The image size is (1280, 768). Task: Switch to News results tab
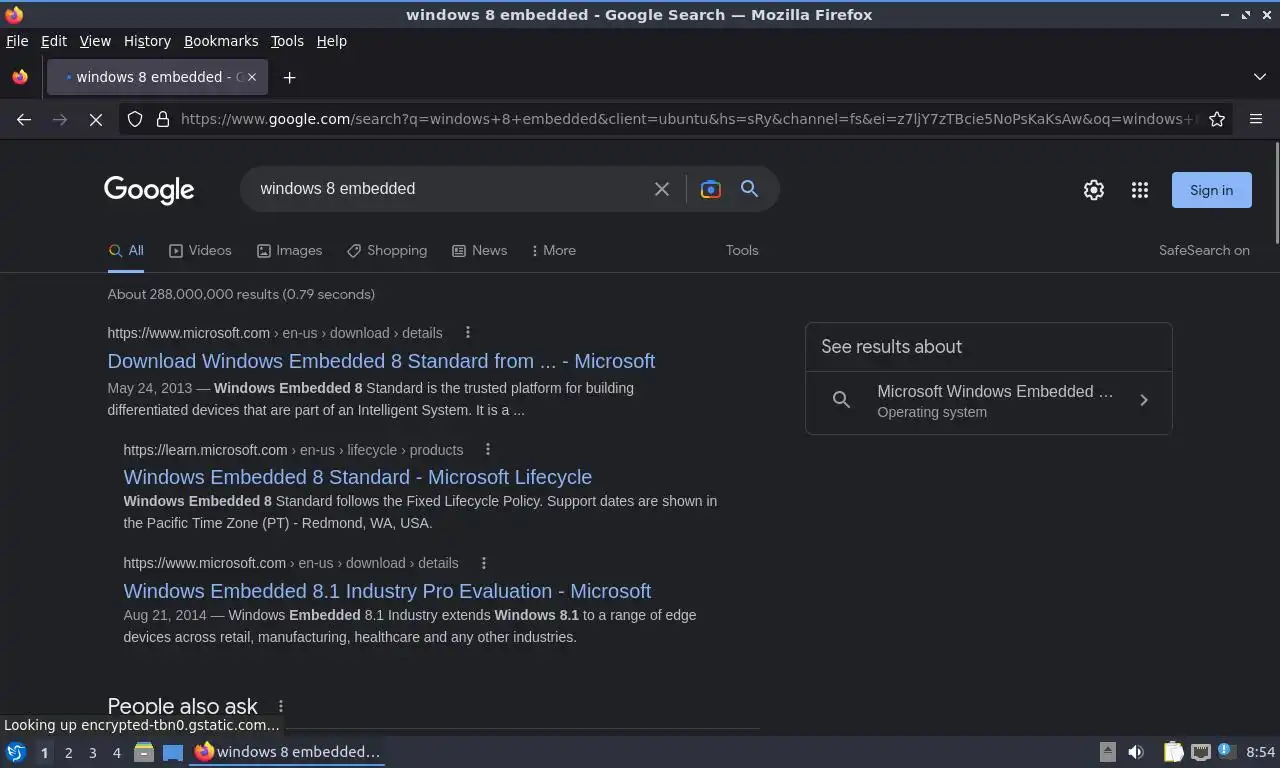(479, 251)
